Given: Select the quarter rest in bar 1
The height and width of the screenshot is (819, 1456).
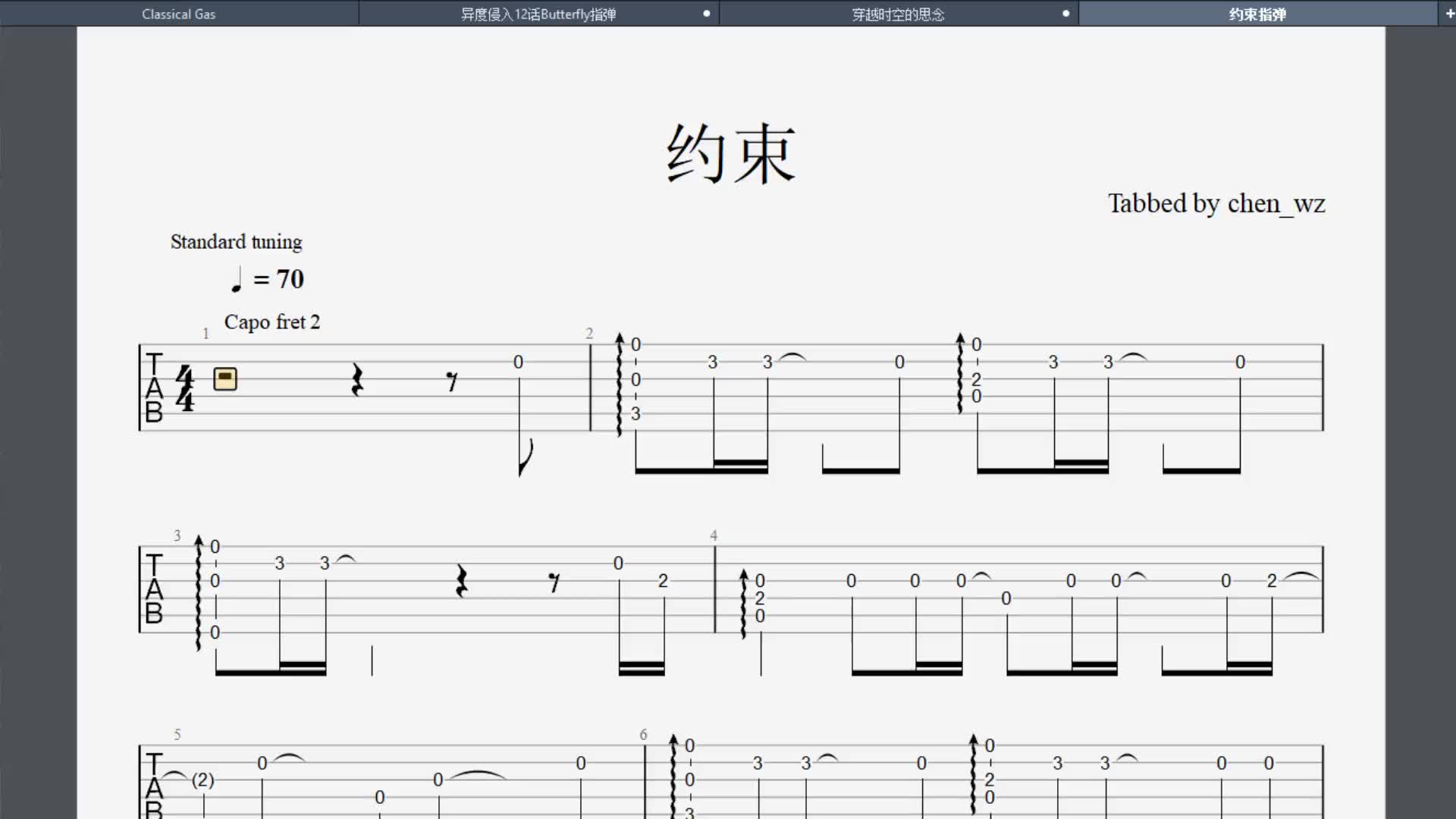Looking at the screenshot, I should 356,380.
